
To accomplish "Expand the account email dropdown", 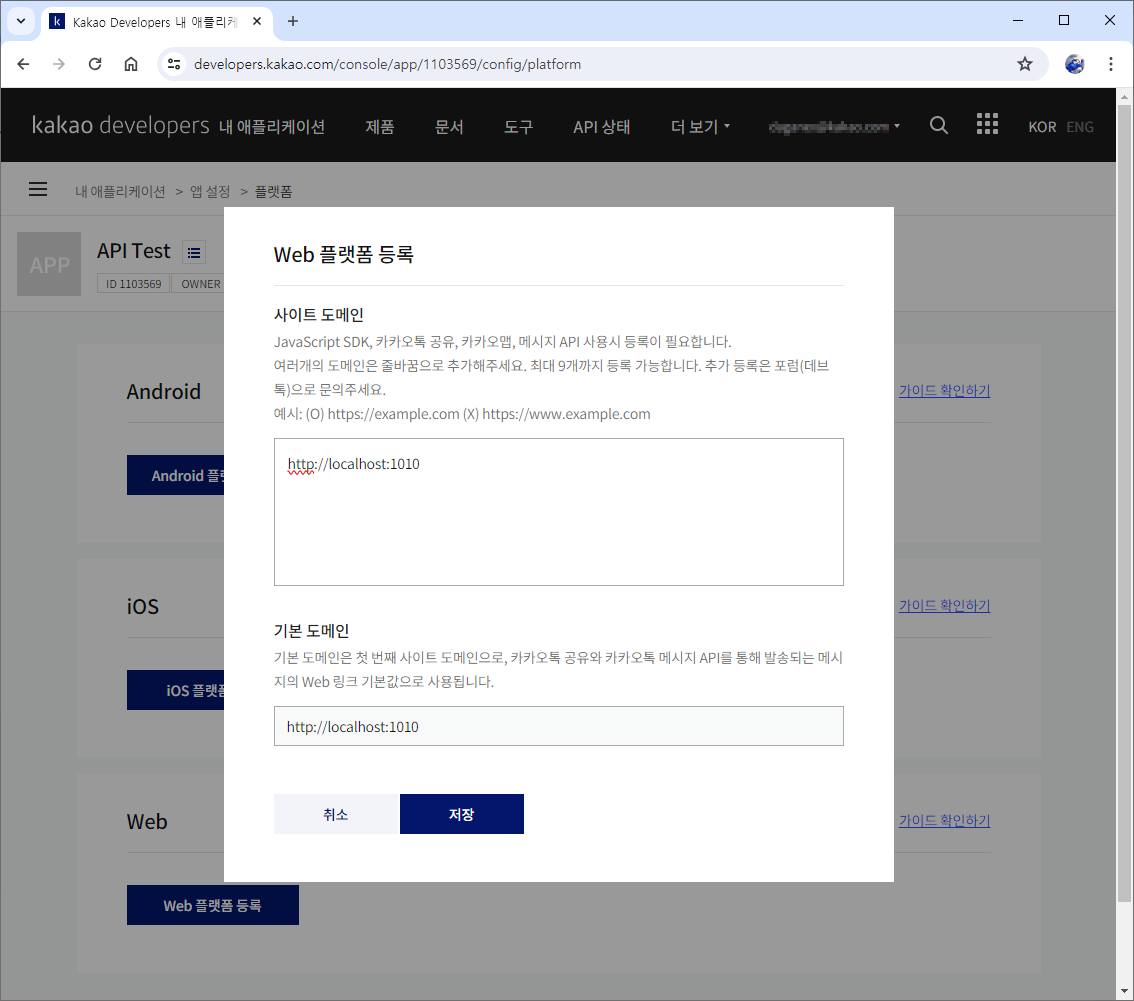I will (834, 127).
